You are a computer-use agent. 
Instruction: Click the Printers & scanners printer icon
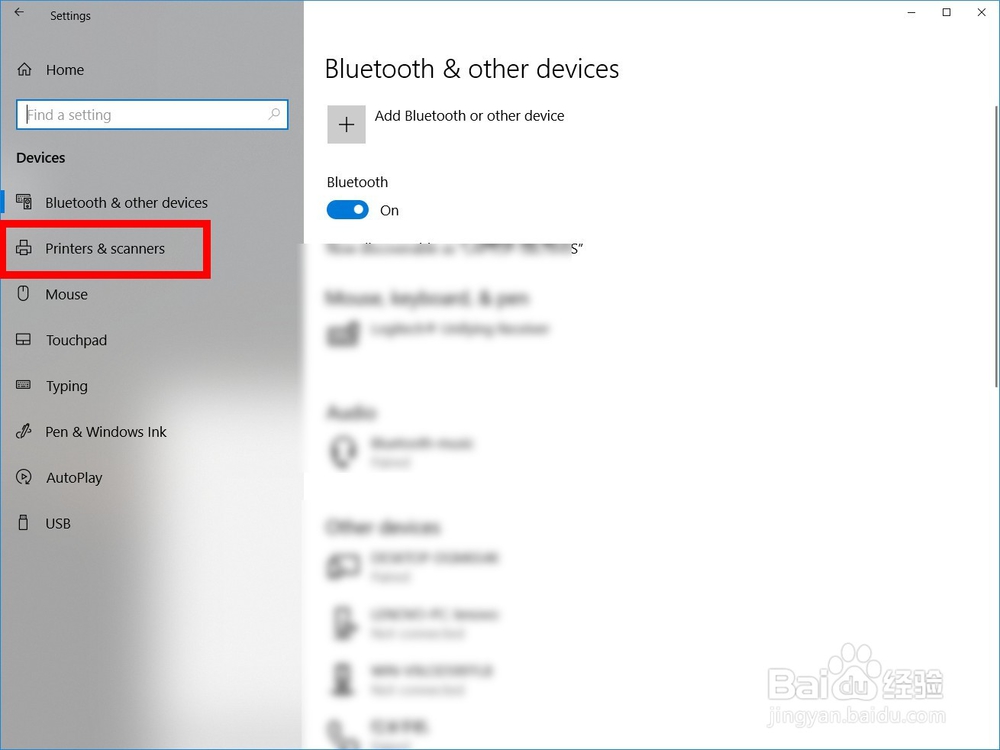pos(24,248)
